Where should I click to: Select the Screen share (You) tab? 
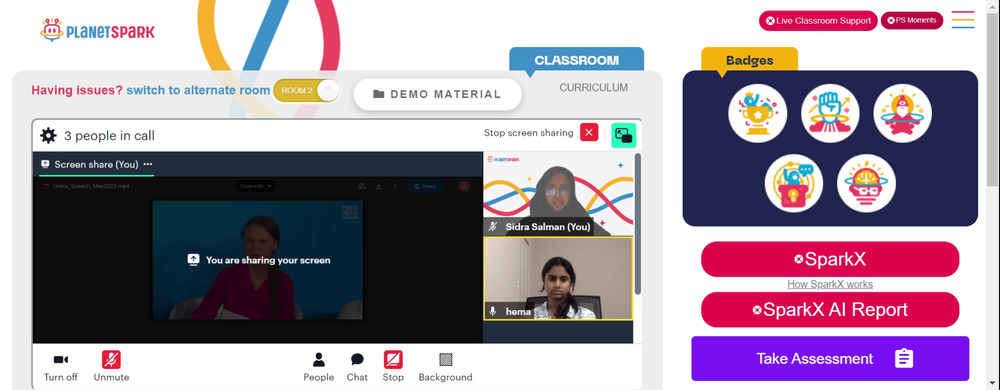click(96, 164)
